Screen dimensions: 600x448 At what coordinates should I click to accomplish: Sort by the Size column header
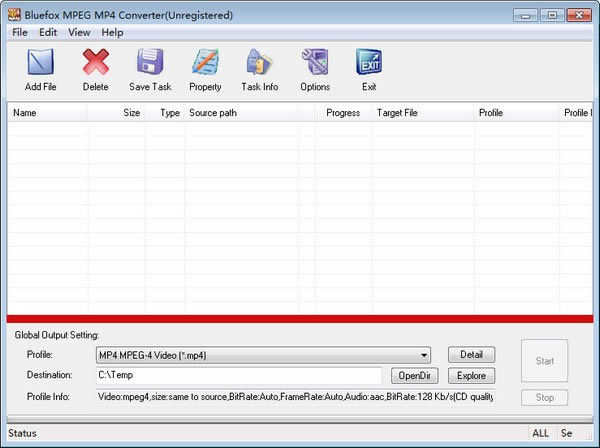click(116, 113)
